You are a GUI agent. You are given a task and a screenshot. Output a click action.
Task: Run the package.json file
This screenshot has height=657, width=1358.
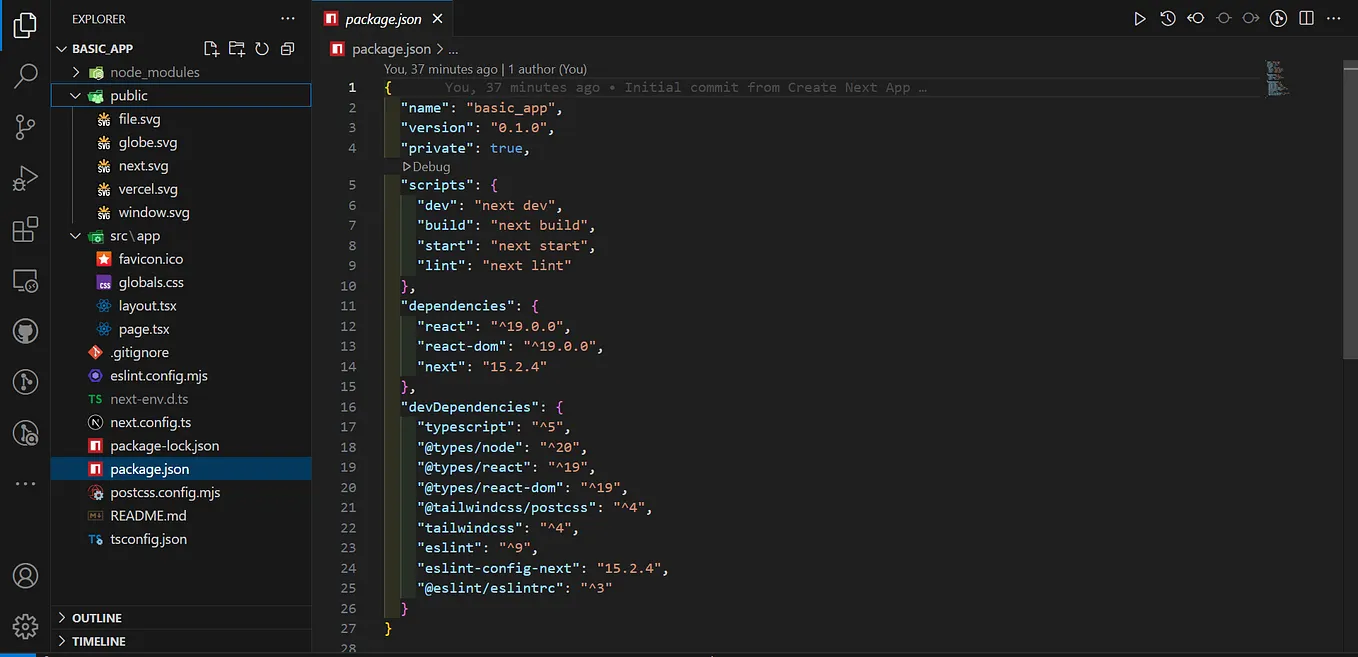[x=1139, y=17]
